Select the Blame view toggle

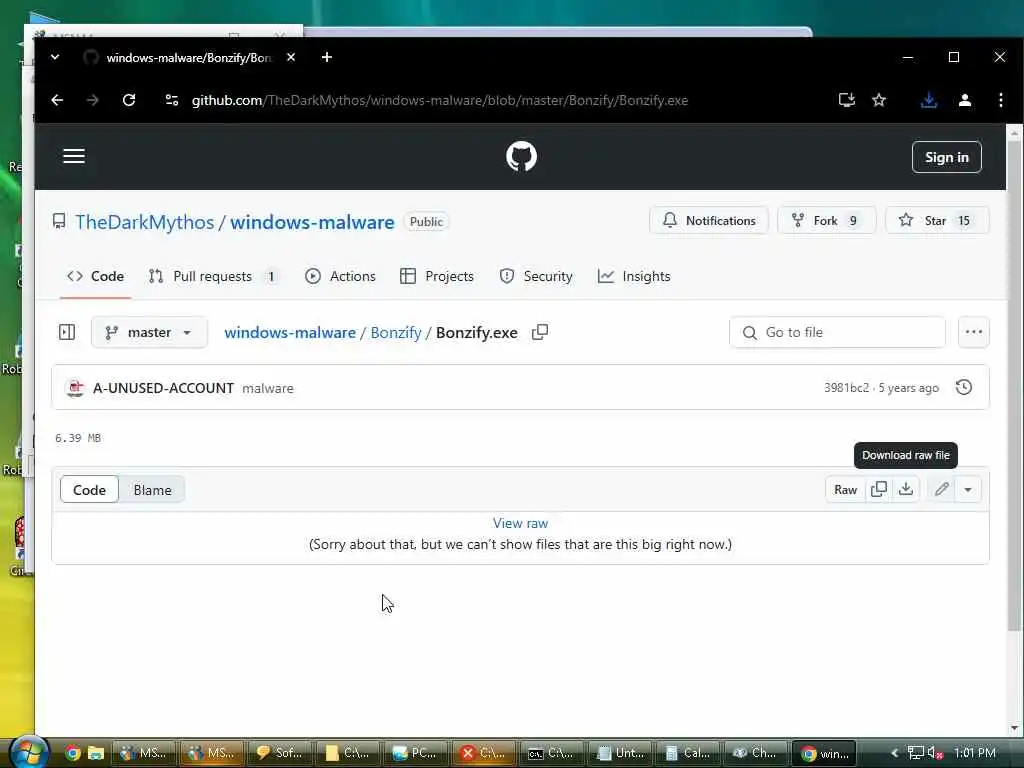tap(152, 490)
